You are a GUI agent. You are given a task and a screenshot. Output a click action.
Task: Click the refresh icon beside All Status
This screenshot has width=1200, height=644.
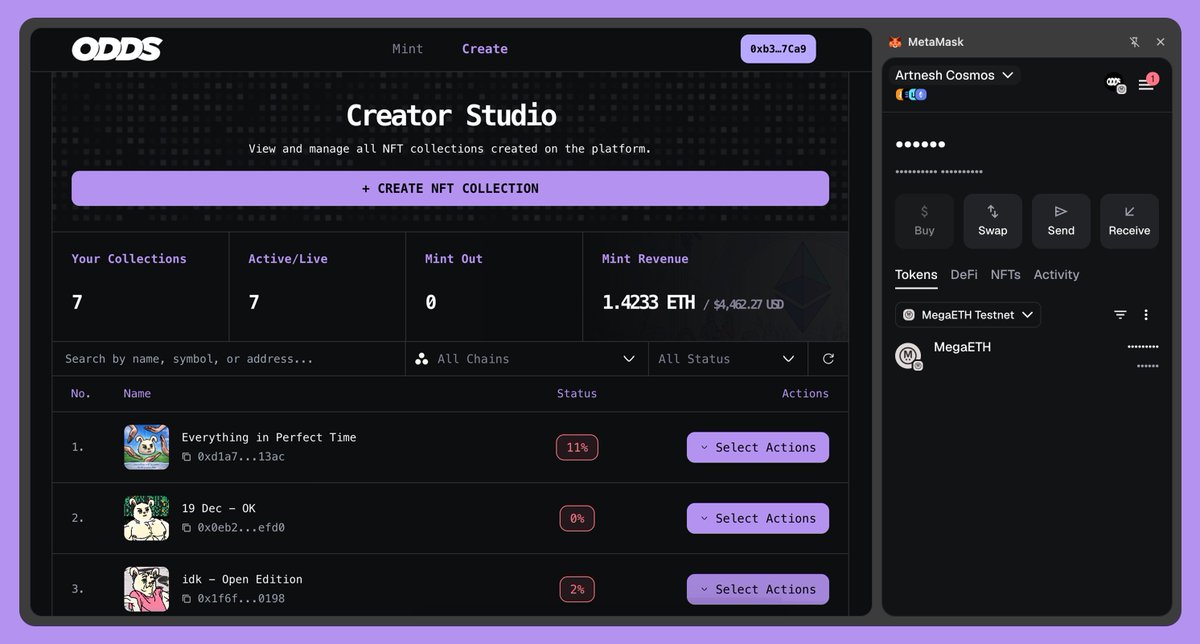(x=828, y=358)
